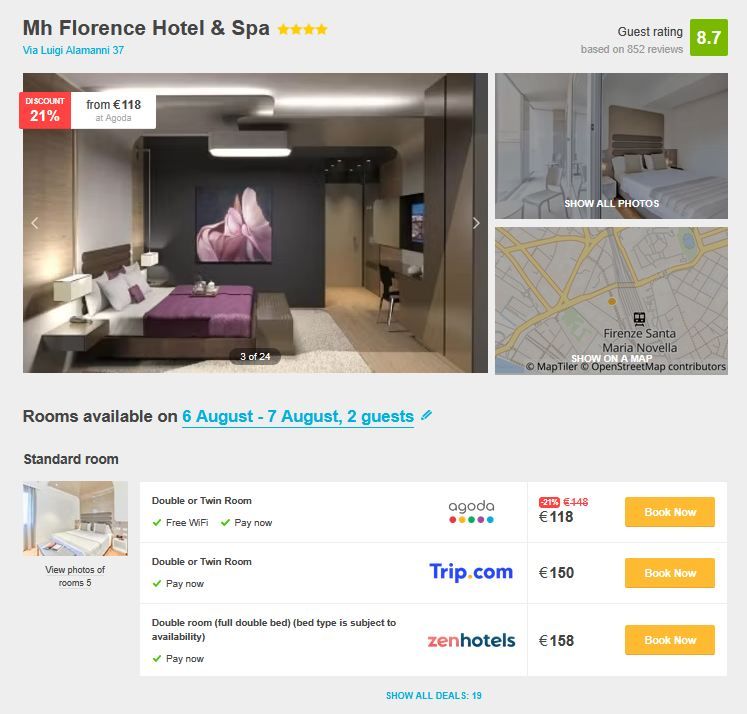Show the hotel on a map
Image resolution: width=747 pixels, height=714 pixels.
[611, 358]
